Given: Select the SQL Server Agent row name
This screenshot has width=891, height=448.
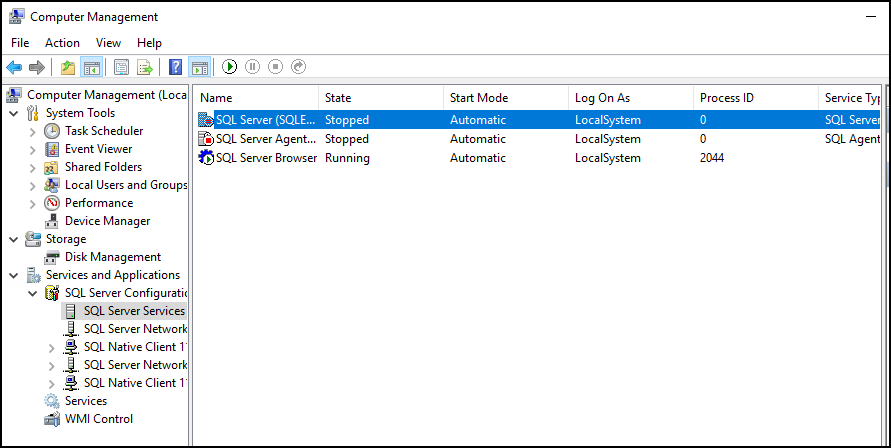Looking at the screenshot, I should click(x=266, y=139).
